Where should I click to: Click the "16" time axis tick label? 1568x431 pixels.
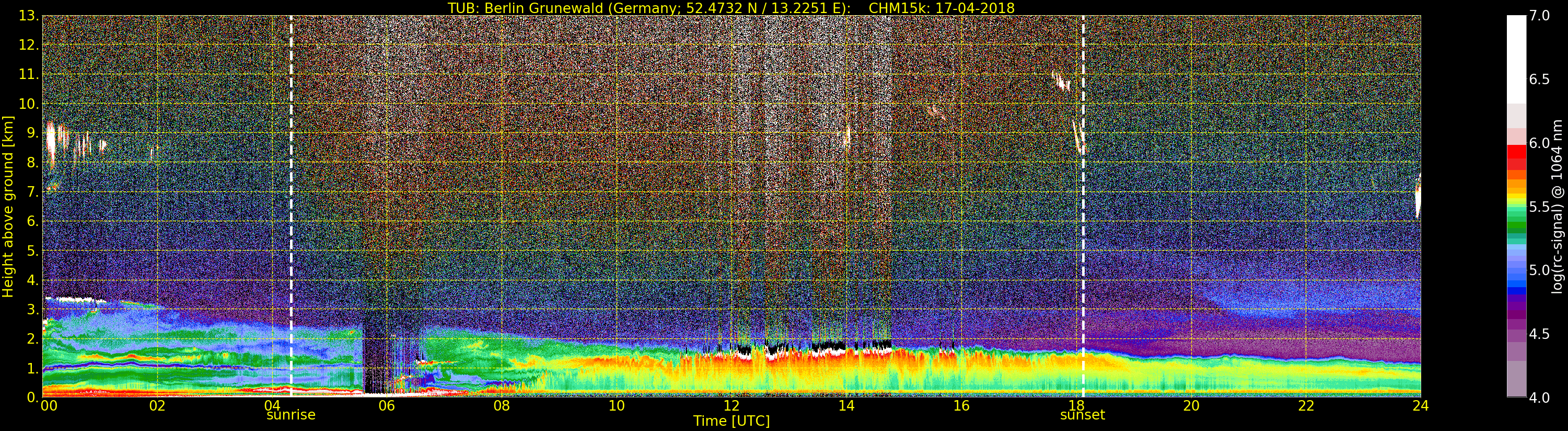pyautogui.click(x=961, y=406)
